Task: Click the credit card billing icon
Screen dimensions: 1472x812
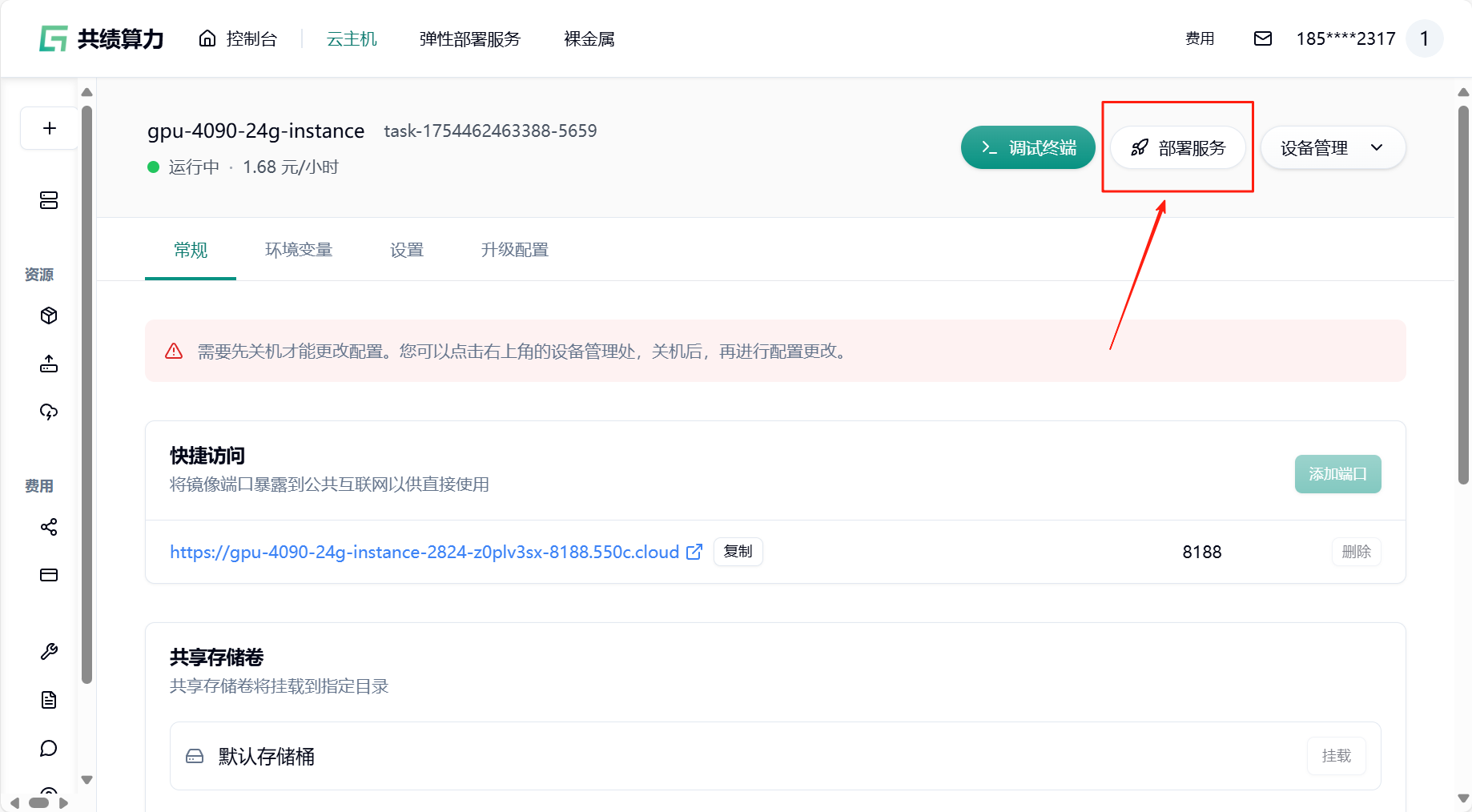Action: pos(49,575)
